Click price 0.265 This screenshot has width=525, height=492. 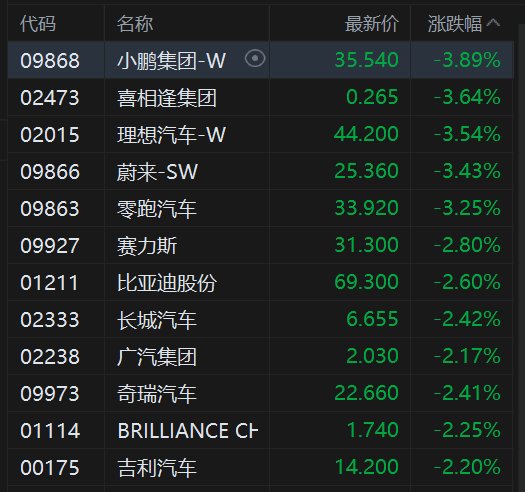pos(372,97)
